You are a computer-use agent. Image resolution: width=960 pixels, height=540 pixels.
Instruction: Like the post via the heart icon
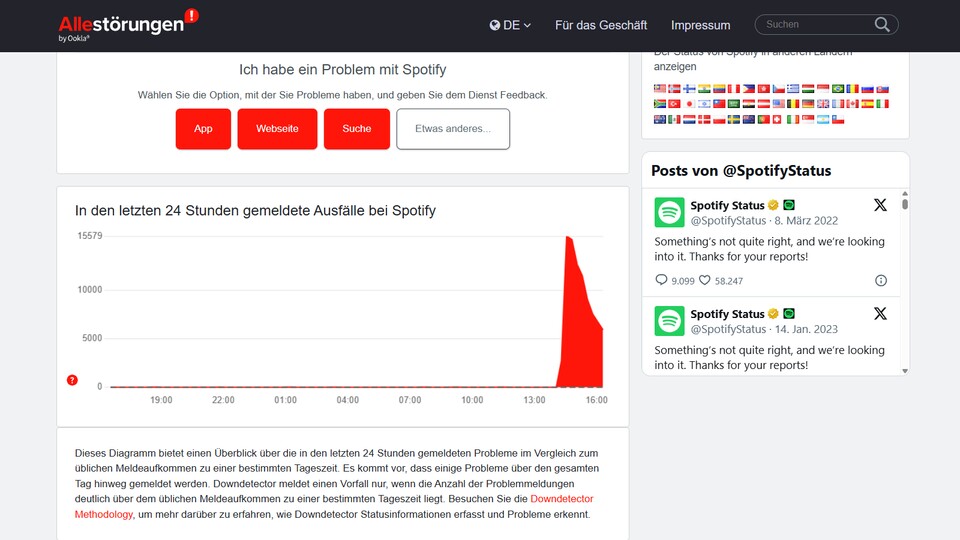coord(704,281)
